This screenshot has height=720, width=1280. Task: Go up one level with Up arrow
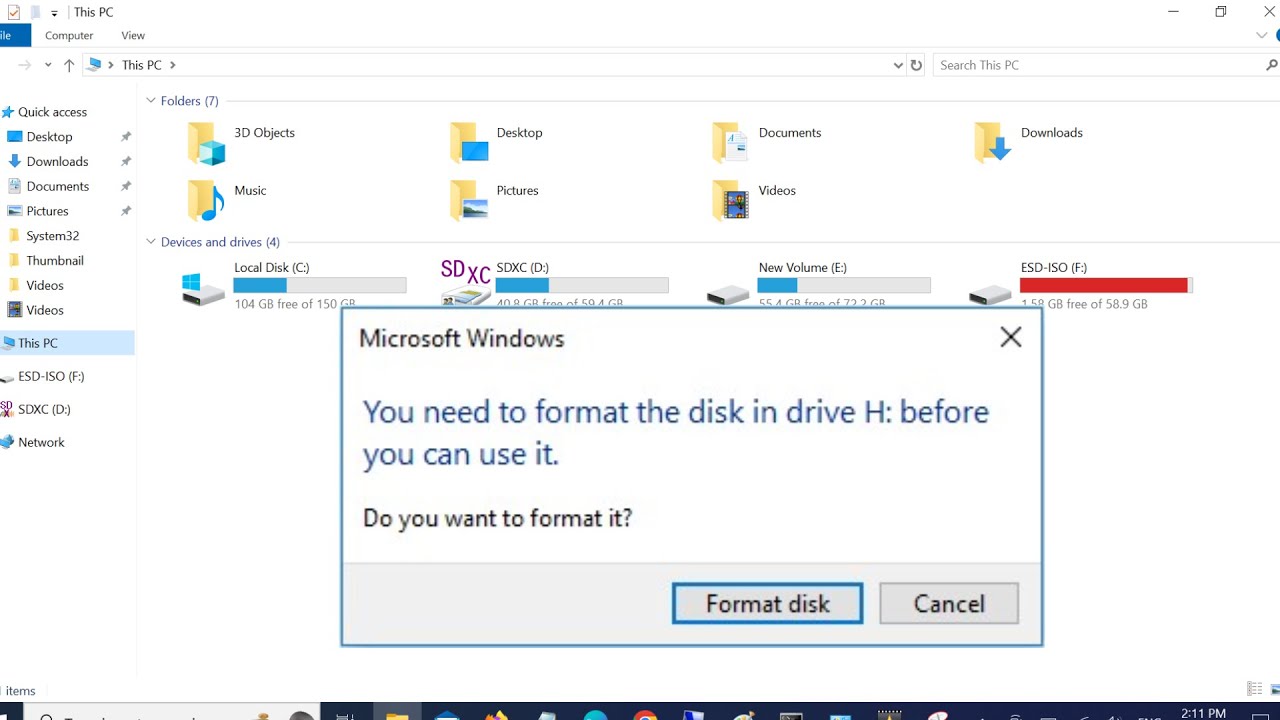[69, 65]
